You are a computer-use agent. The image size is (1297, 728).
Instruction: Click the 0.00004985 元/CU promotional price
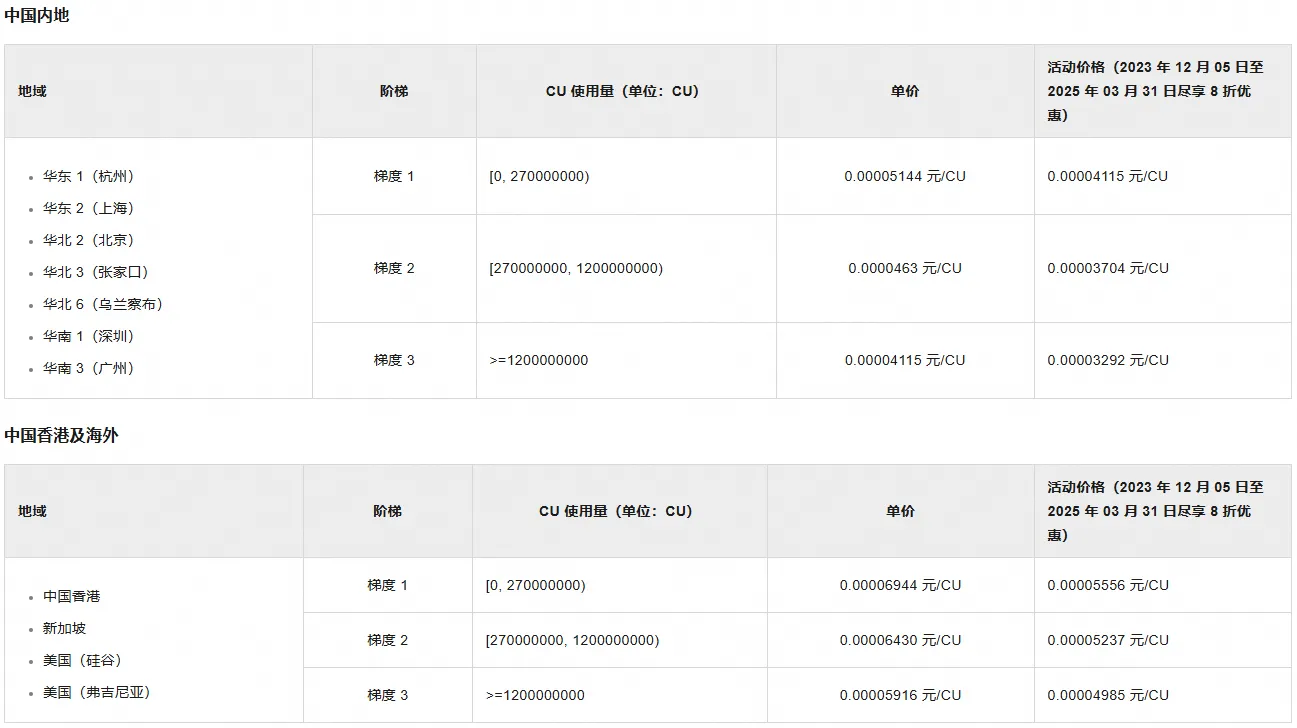[1107, 695]
